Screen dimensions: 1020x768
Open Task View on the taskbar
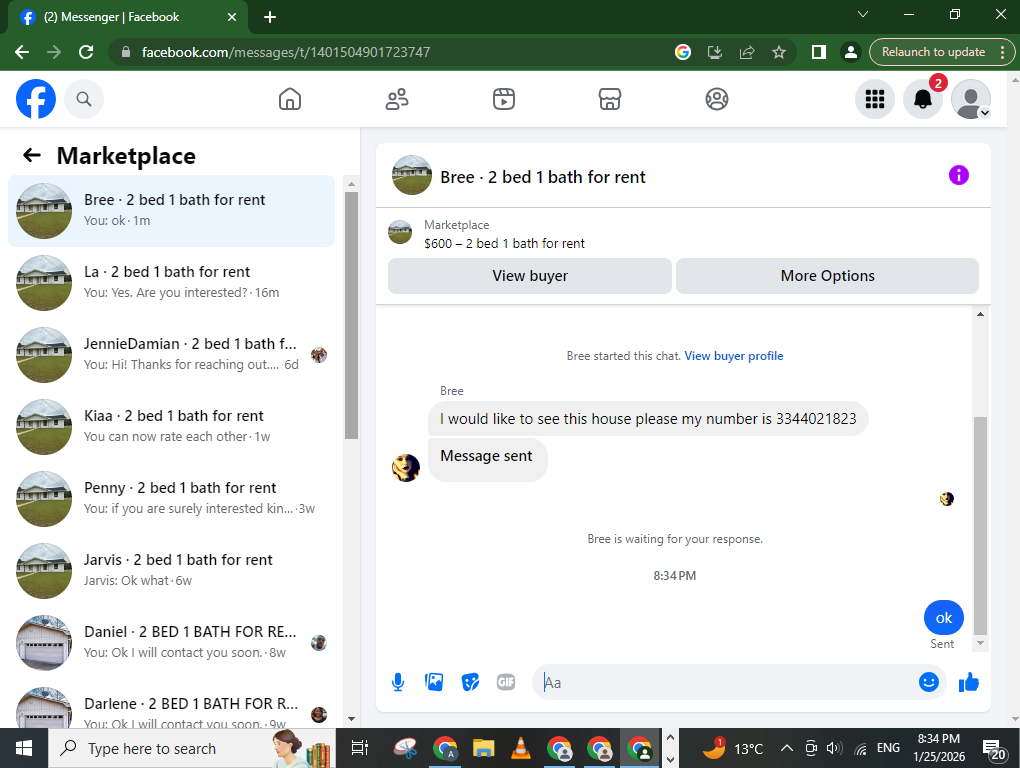coord(359,748)
